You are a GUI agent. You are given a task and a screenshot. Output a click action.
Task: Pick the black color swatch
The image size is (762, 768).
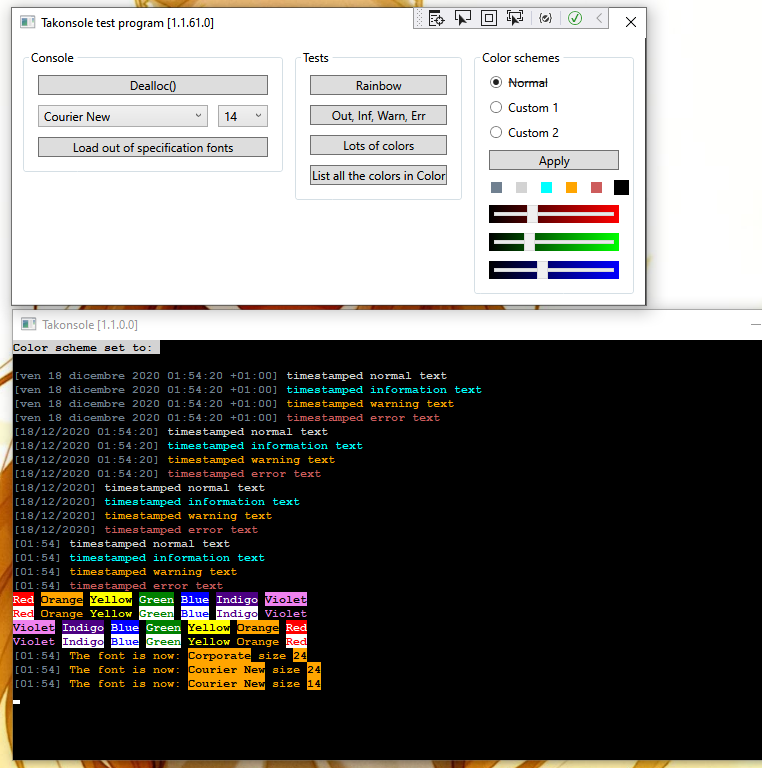pyautogui.click(x=621, y=188)
